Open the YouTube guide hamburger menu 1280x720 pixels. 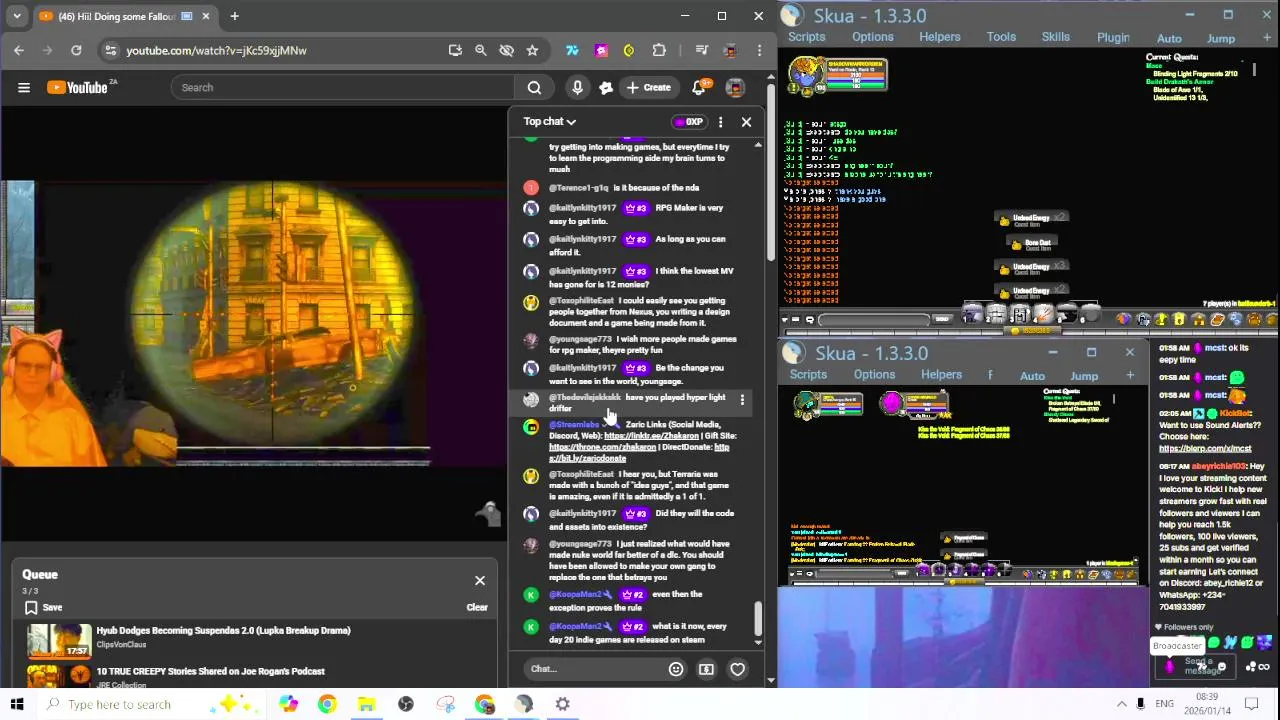24,88
